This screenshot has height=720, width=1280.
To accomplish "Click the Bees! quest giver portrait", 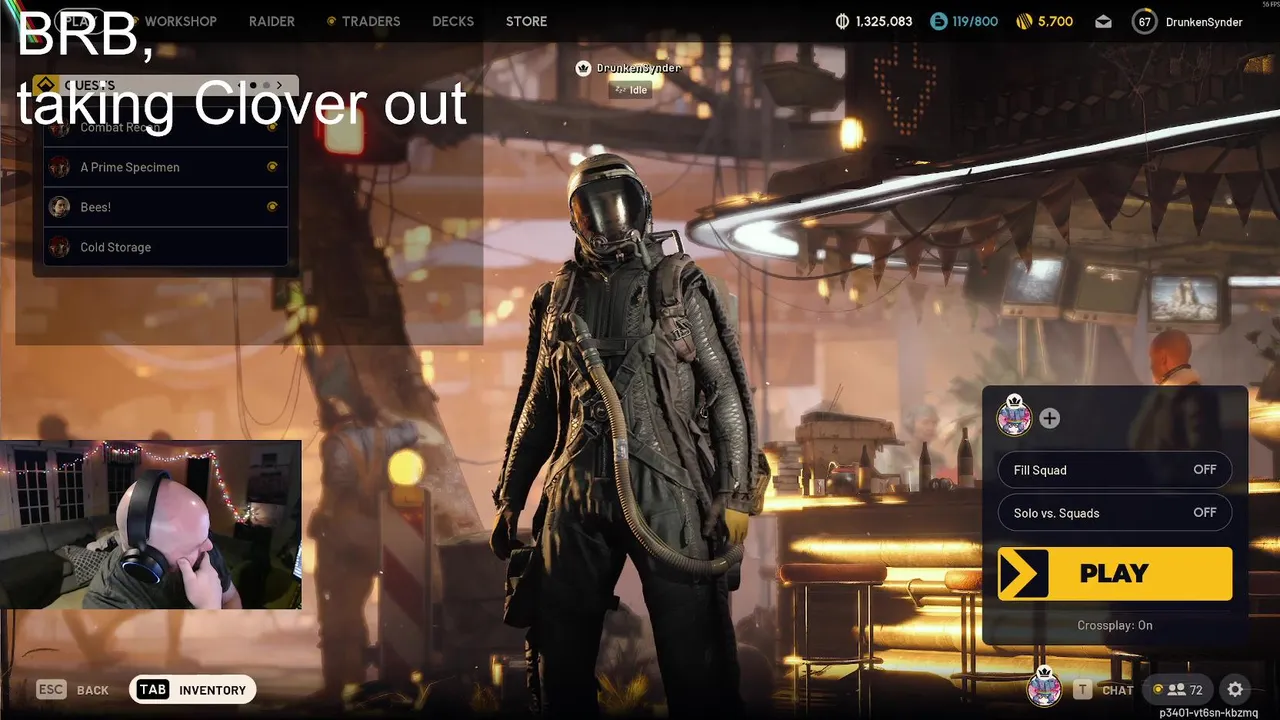I will tap(60, 207).
